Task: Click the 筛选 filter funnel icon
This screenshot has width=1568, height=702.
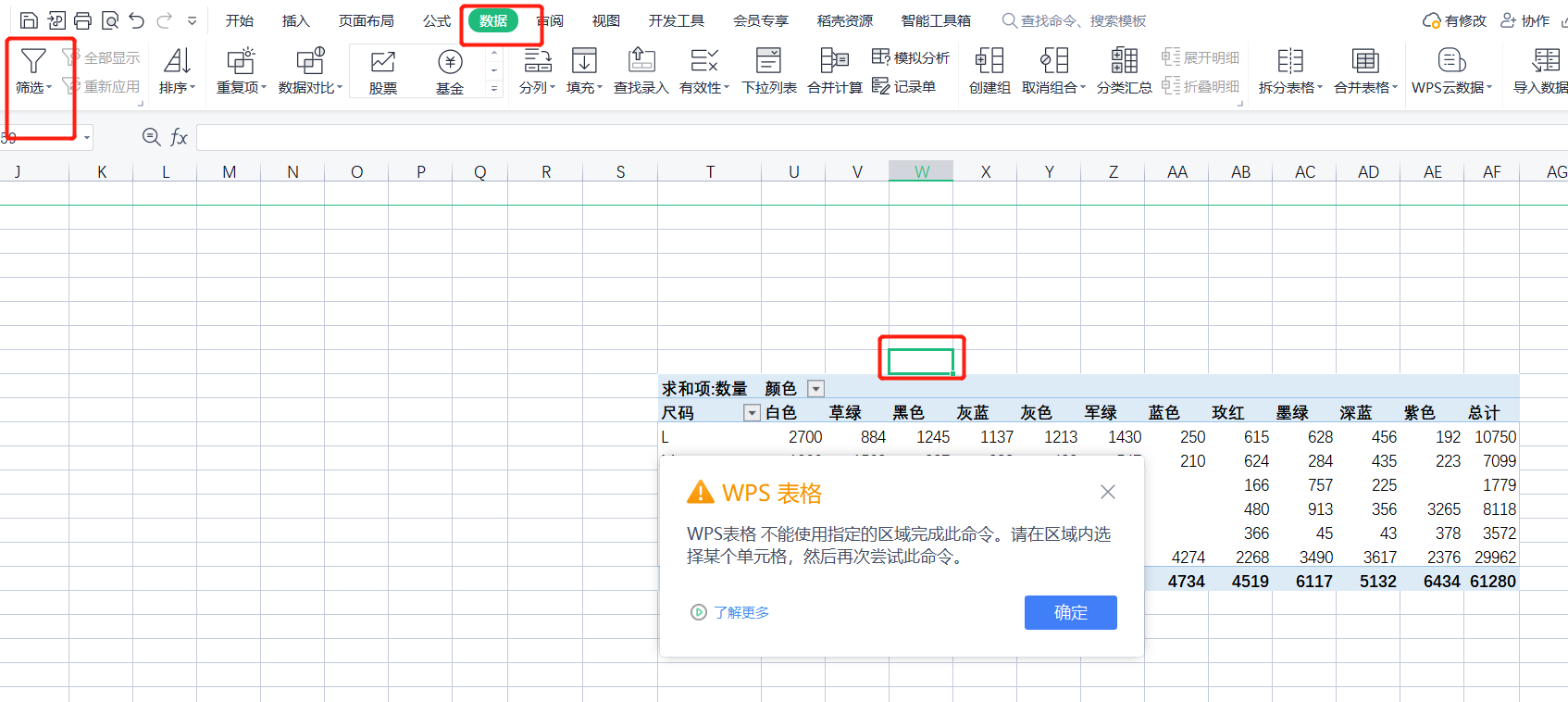Action: [x=33, y=62]
